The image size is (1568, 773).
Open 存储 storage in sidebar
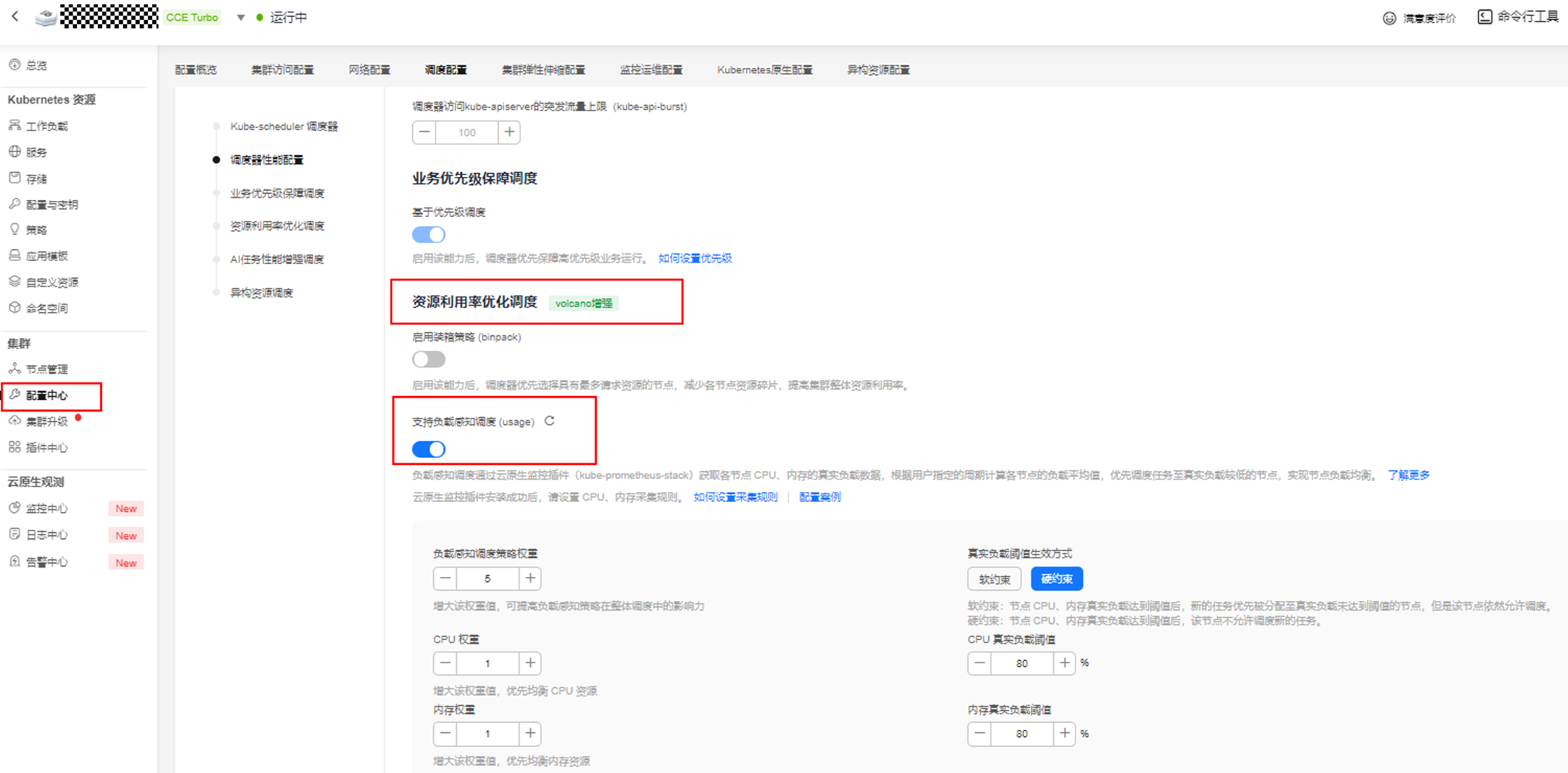click(29, 178)
